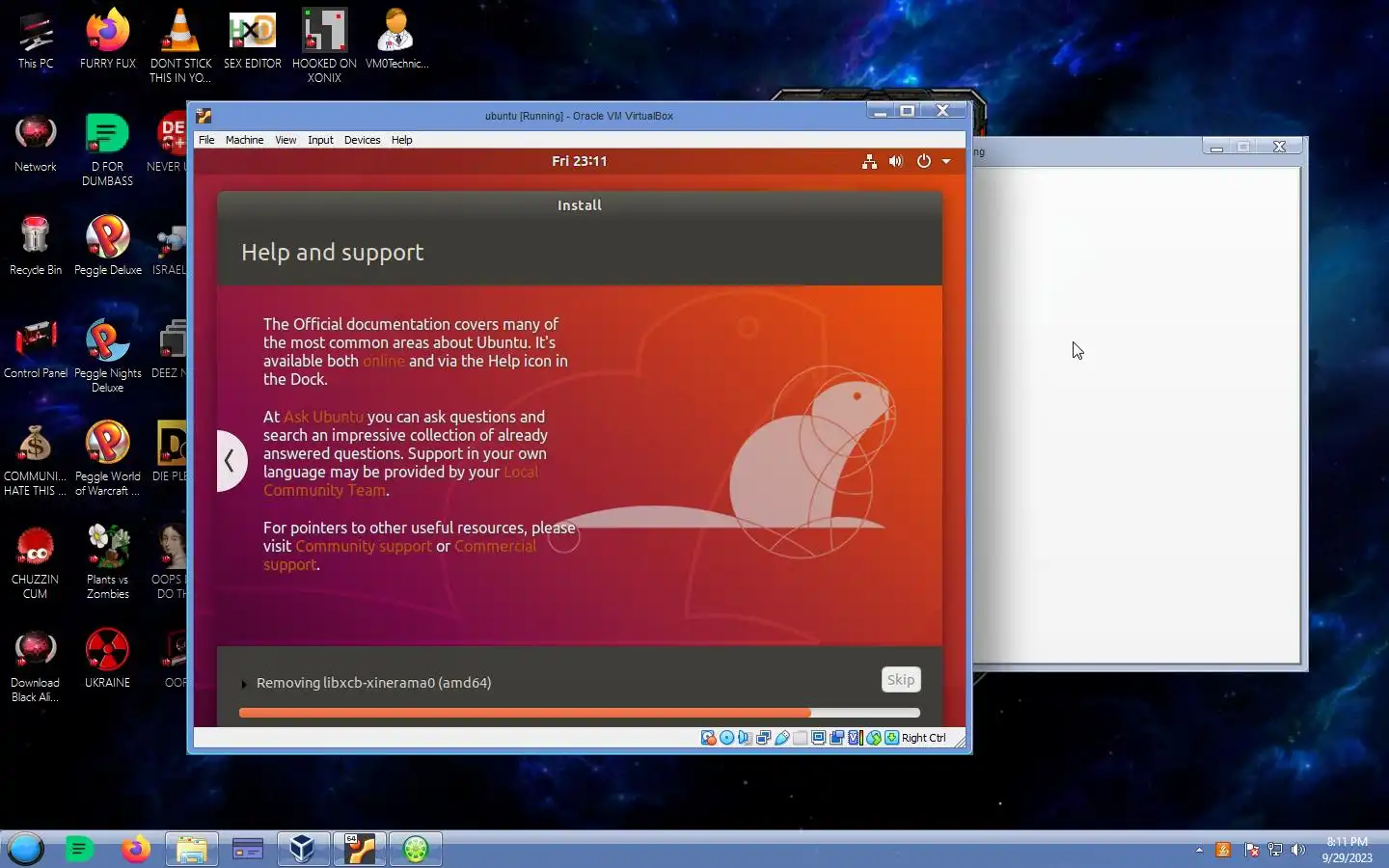Select the D FOR DUMBASS desktop icon
Viewport: 1389px width, 868px height.
point(108,149)
